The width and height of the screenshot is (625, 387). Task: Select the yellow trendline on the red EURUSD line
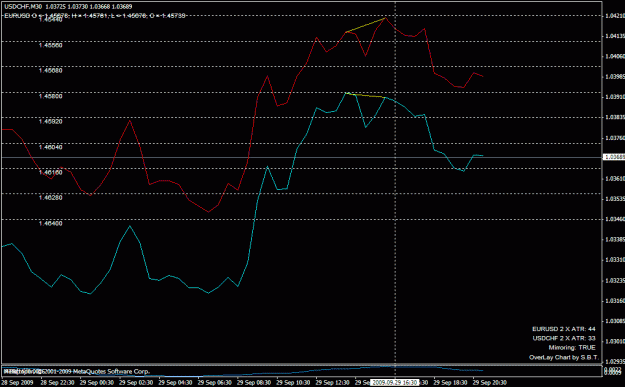coord(365,25)
